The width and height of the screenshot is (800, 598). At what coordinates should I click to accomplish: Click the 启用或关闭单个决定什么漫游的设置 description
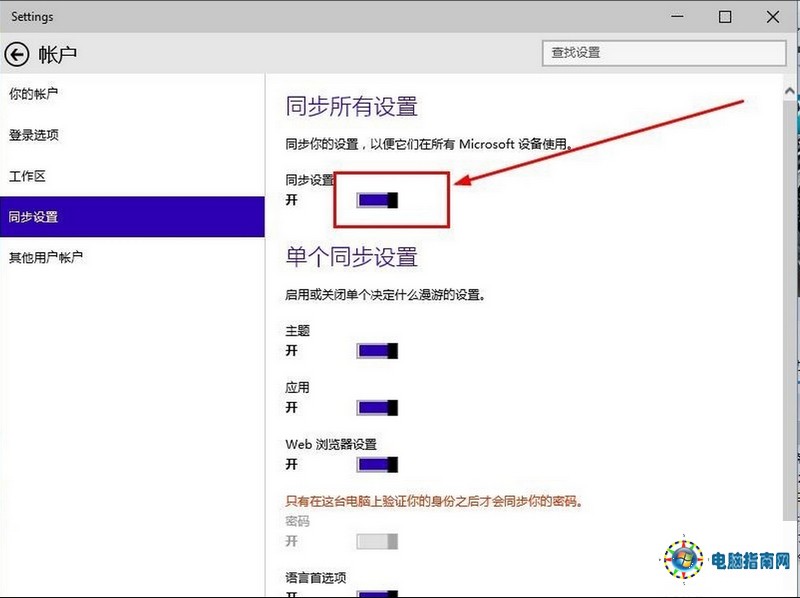[x=385, y=295]
